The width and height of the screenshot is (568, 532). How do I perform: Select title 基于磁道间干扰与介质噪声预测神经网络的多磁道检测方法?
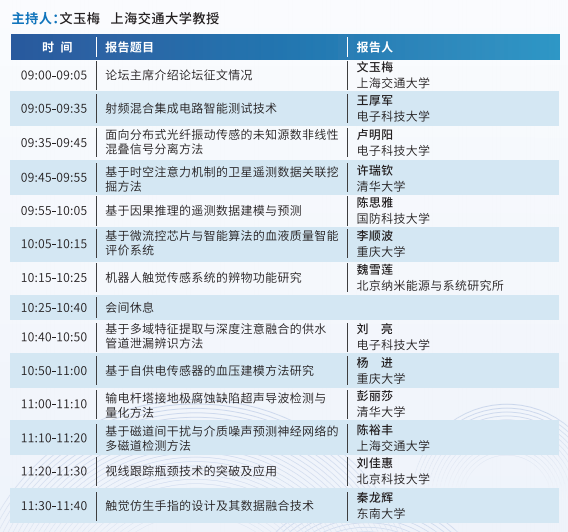[222, 438]
